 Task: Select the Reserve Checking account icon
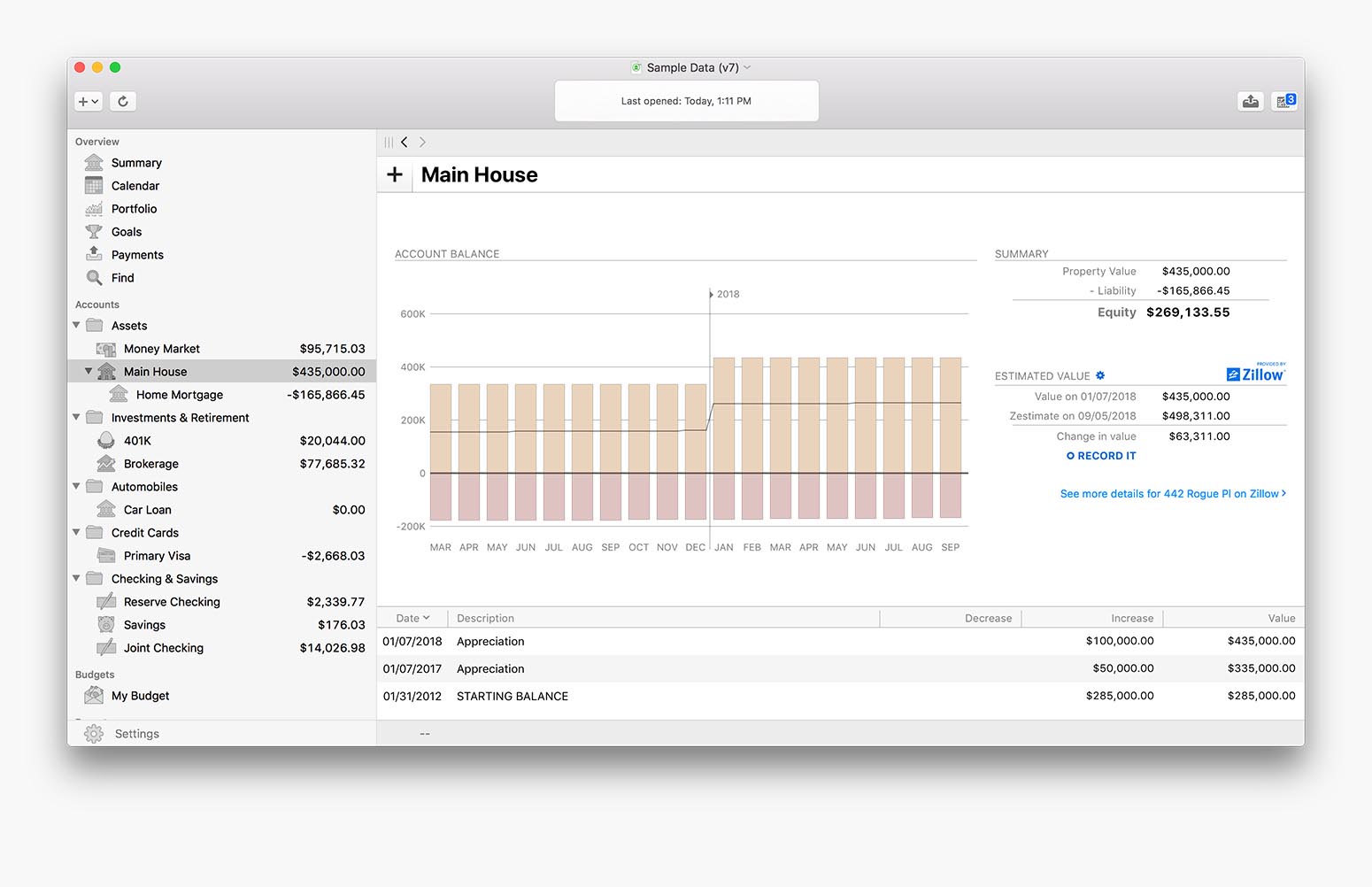point(106,602)
